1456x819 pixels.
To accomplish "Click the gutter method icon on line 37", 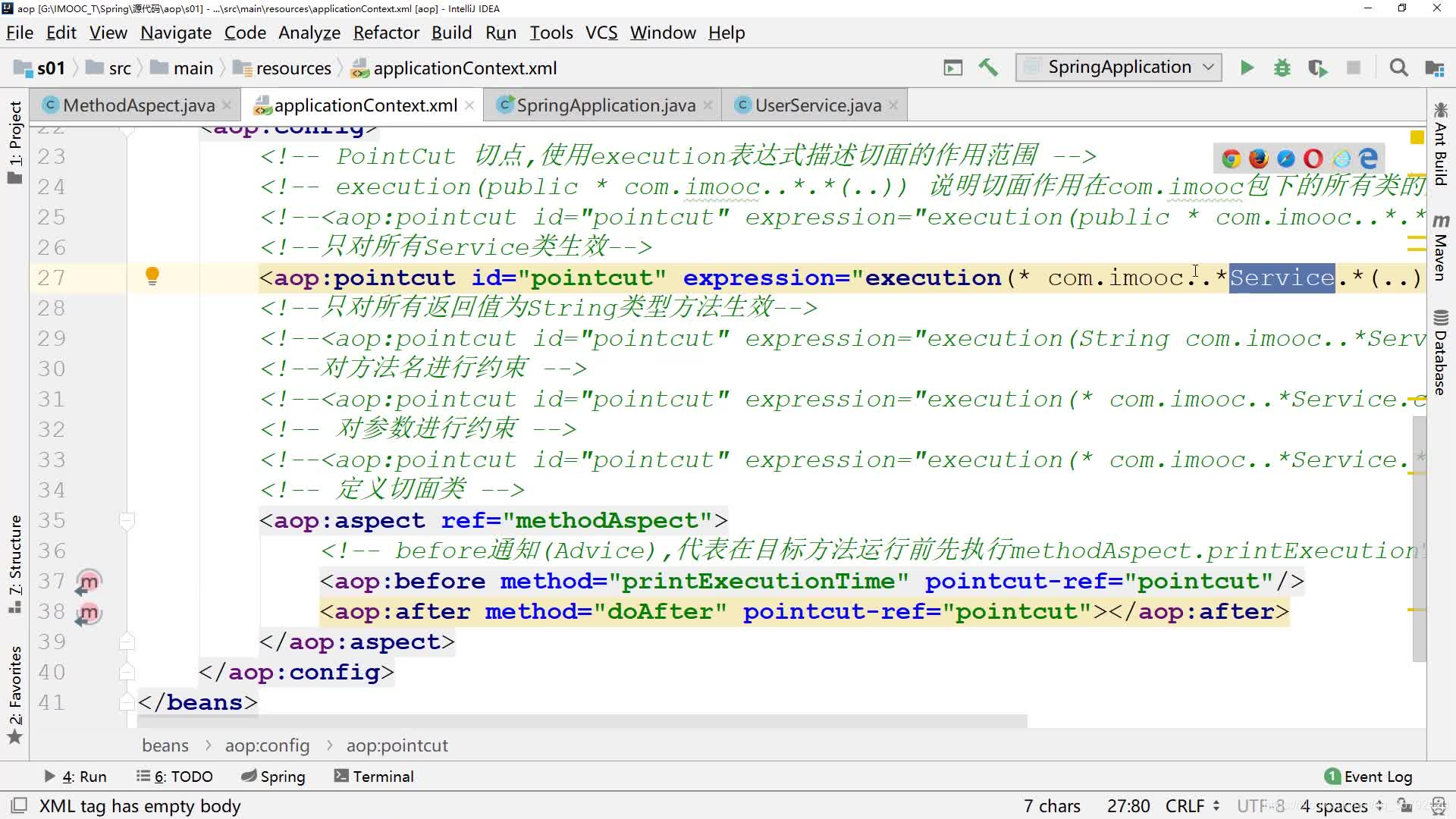I will [89, 582].
